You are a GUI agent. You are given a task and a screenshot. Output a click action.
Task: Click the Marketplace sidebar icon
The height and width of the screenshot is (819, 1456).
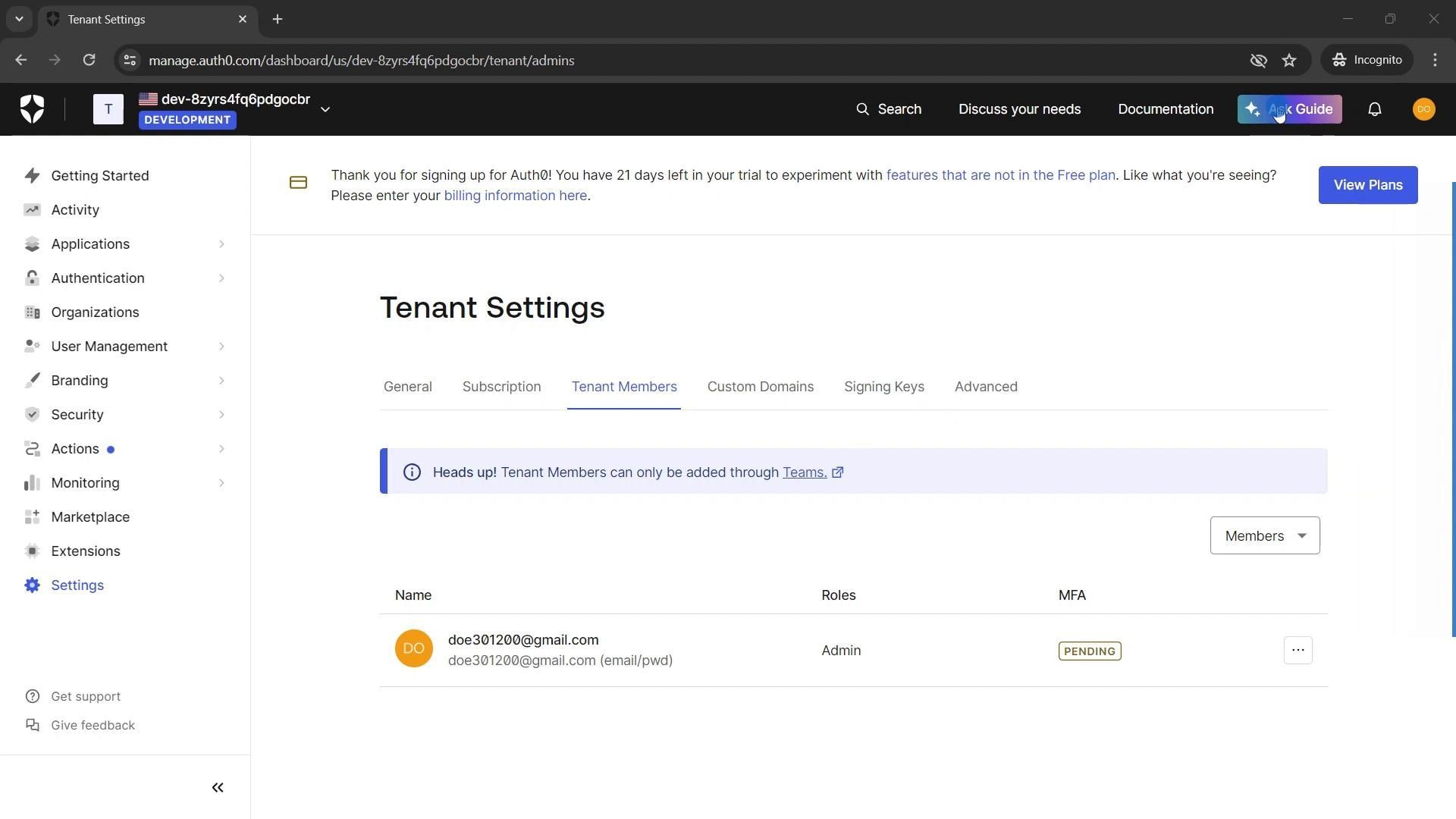[32, 517]
